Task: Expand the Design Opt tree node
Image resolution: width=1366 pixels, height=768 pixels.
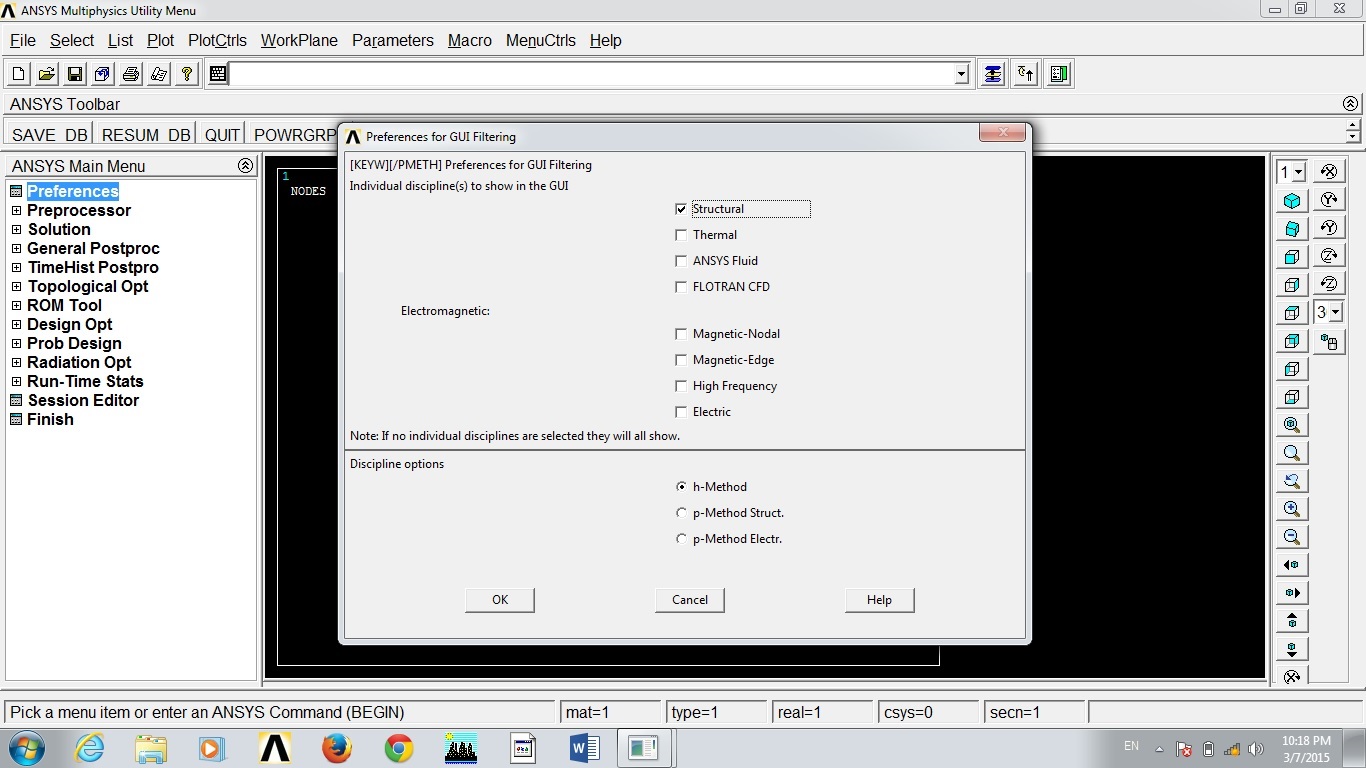Action: 16,325
